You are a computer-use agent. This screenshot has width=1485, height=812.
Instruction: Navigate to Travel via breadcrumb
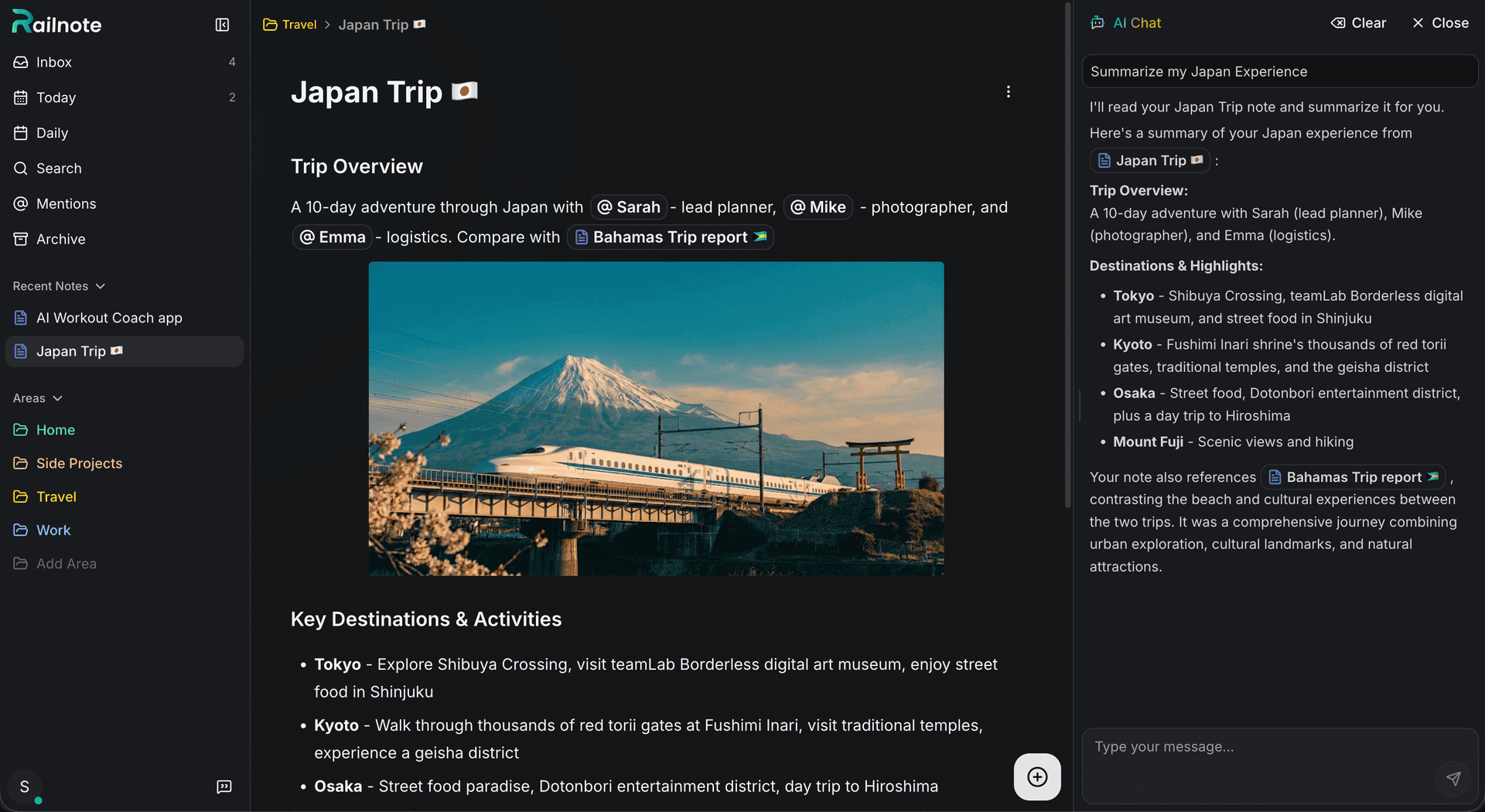[299, 24]
